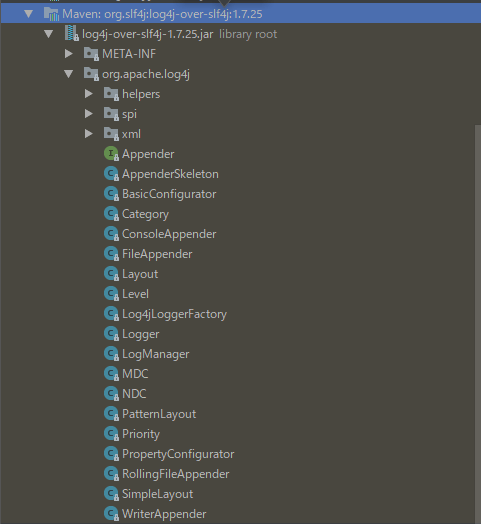Click the MDC class icon
The height and width of the screenshot is (524, 481).
pos(111,374)
